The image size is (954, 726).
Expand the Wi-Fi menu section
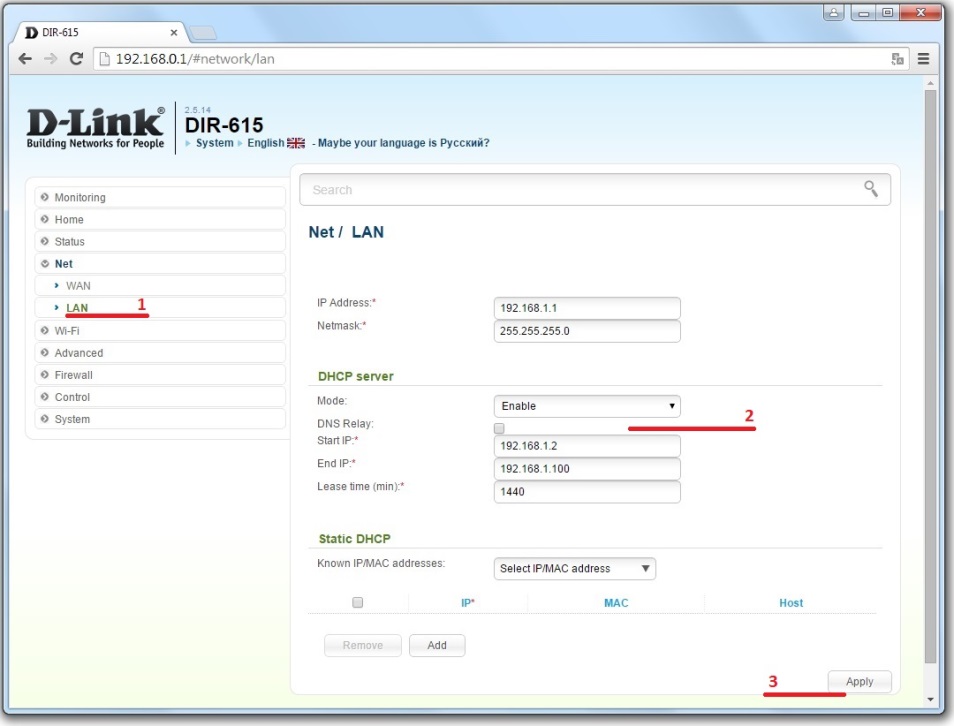[x=160, y=330]
